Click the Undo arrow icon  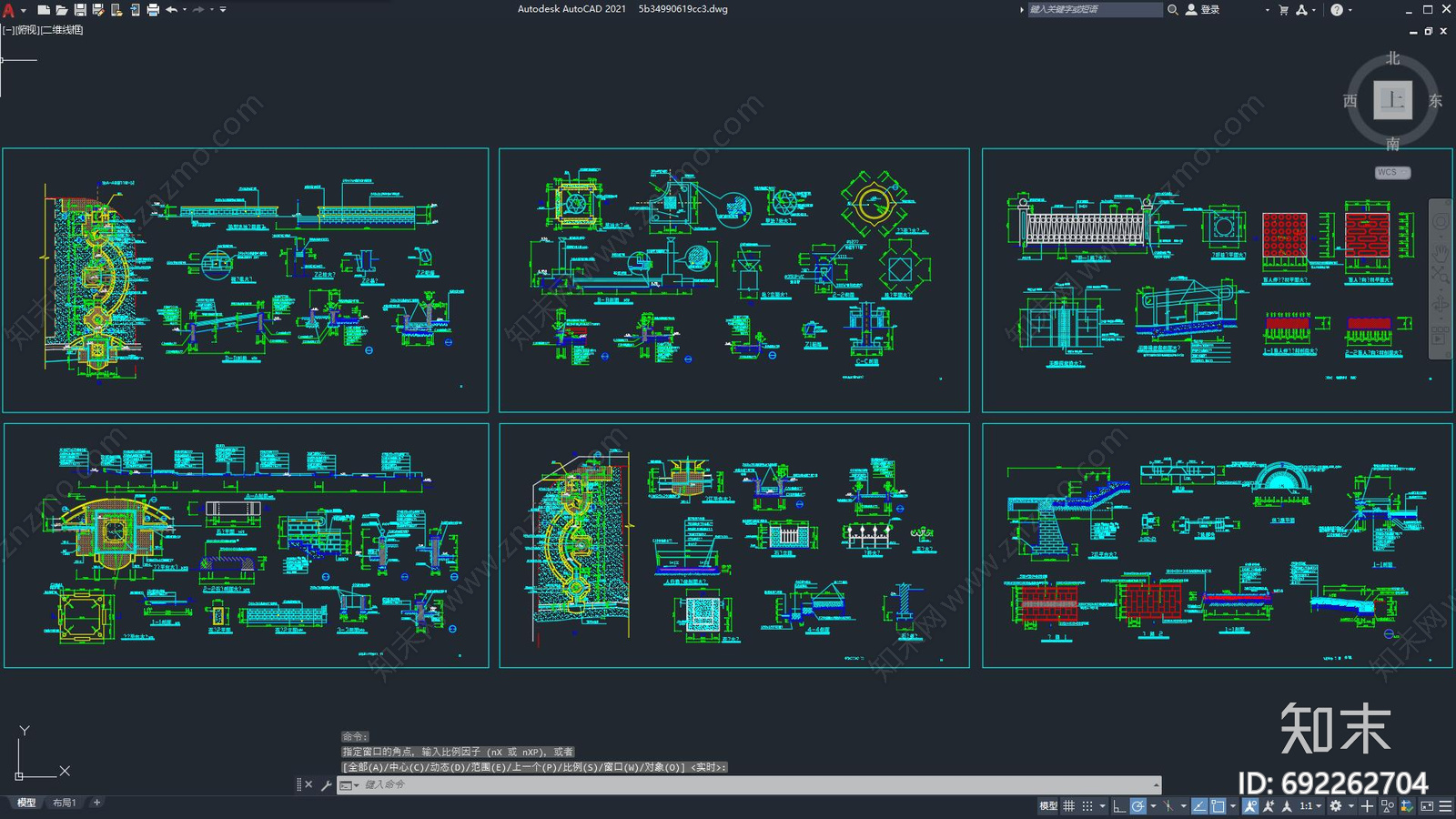pyautogui.click(x=171, y=10)
